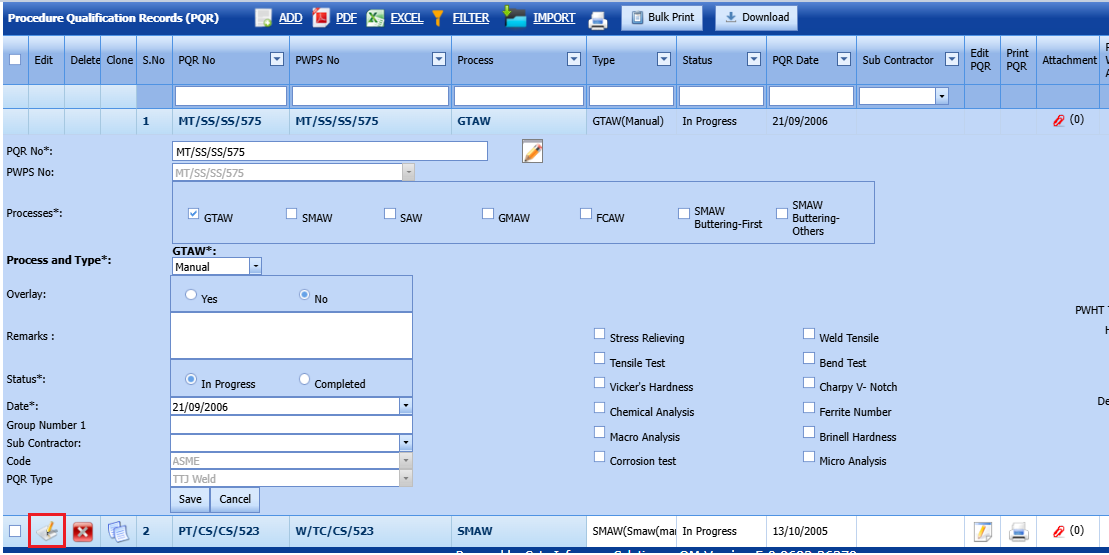Check the Charpy V- Notch checkbox
Screen dimensions: 1109x555
tap(809, 382)
